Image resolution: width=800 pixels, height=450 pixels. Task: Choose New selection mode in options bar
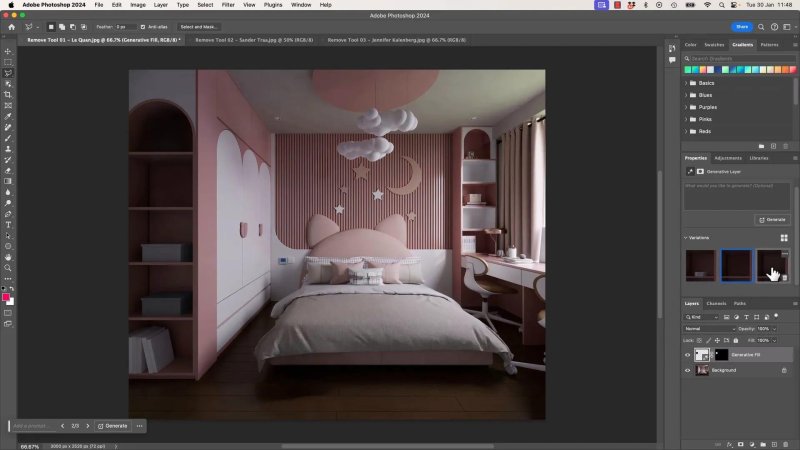point(51,27)
